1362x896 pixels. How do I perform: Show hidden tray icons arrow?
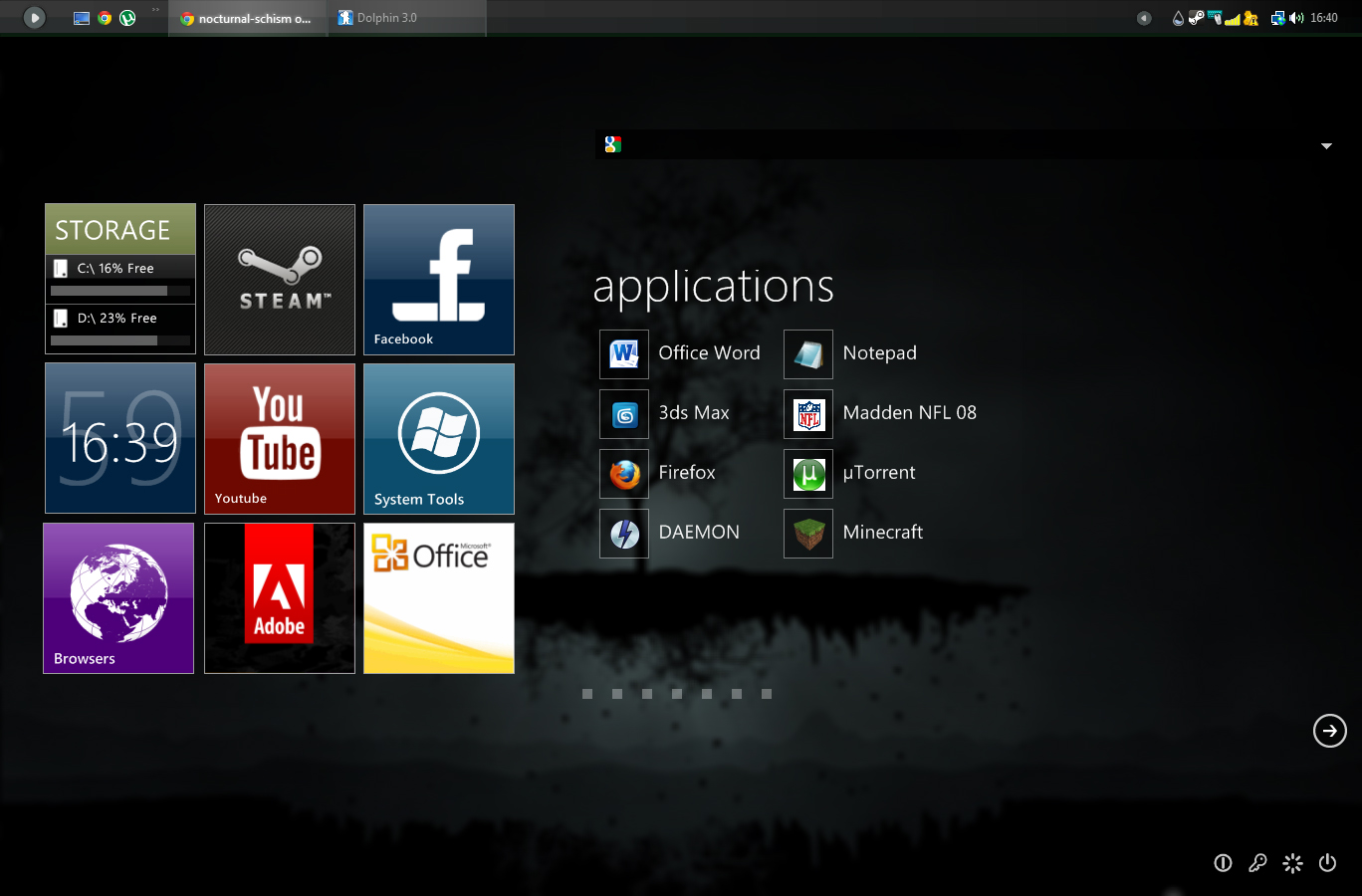1145,18
